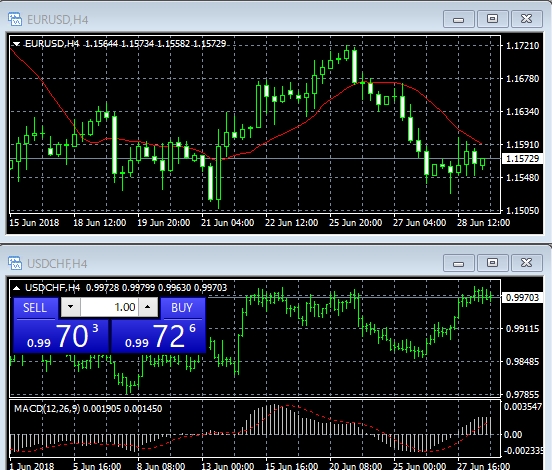Increase the lot volume with up arrow

click(x=148, y=307)
